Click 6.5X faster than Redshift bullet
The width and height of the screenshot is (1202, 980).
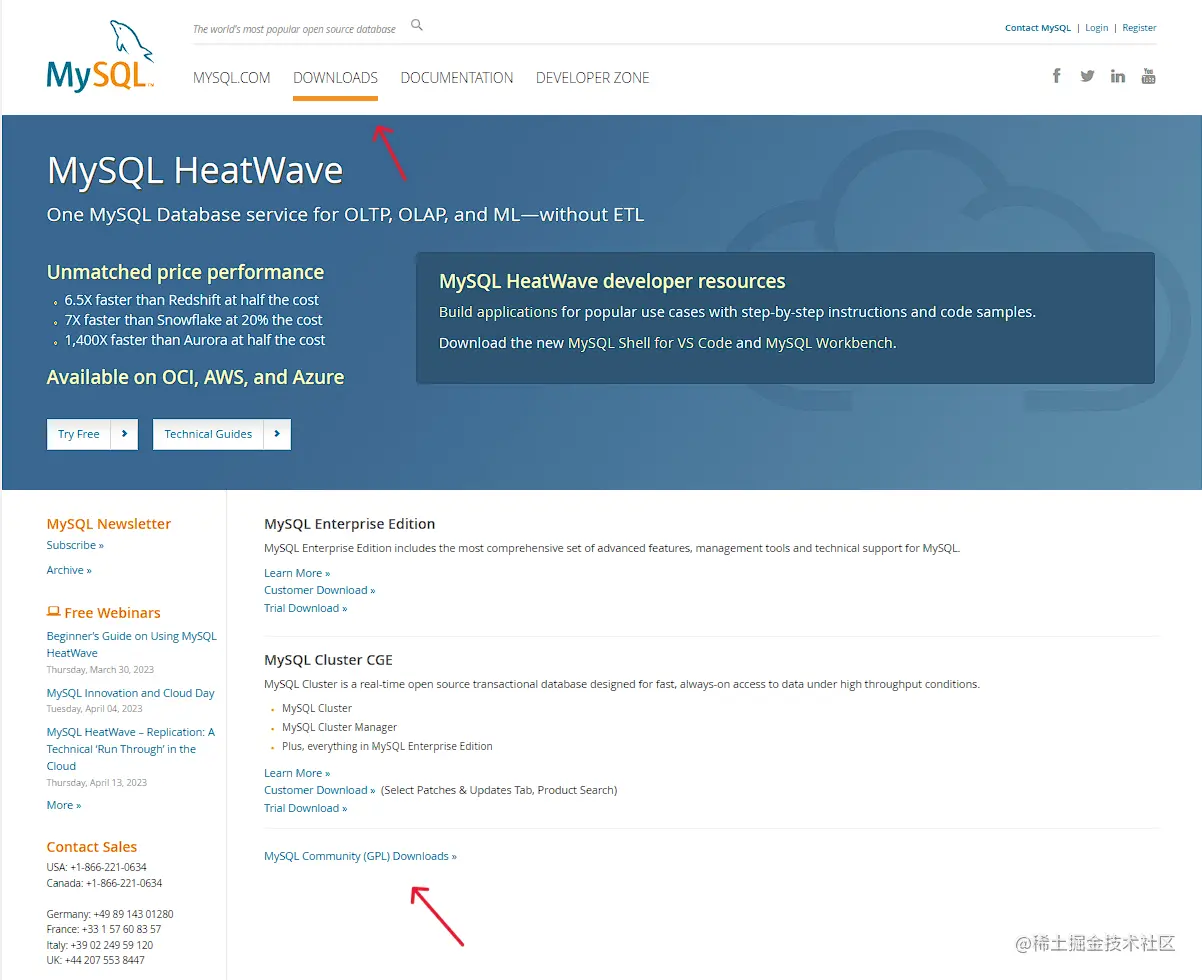(192, 300)
